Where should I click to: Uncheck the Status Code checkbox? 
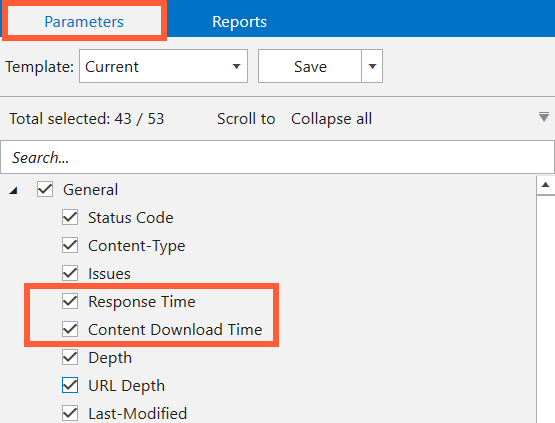pyautogui.click(x=70, y=217)
